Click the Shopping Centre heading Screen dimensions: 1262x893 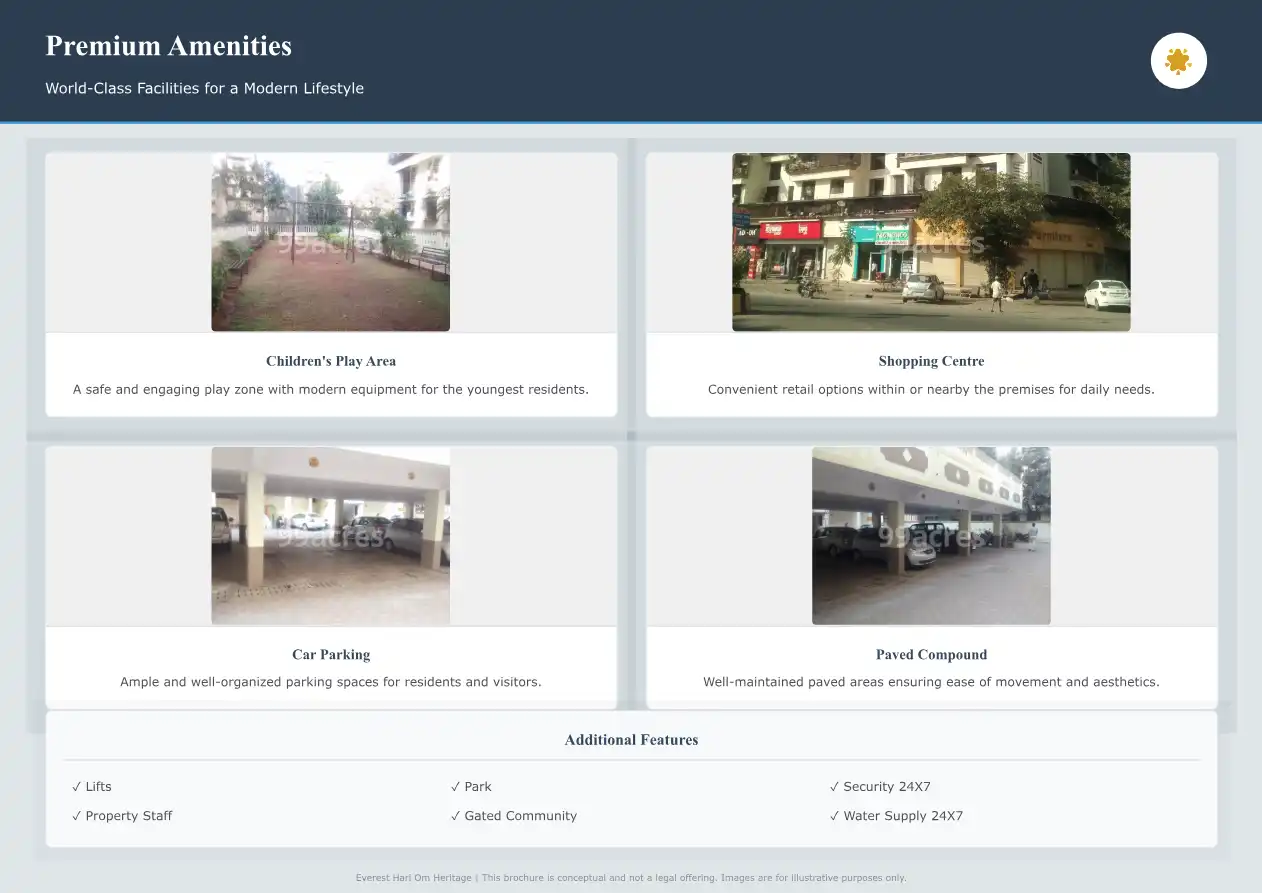tap(931, 361)
